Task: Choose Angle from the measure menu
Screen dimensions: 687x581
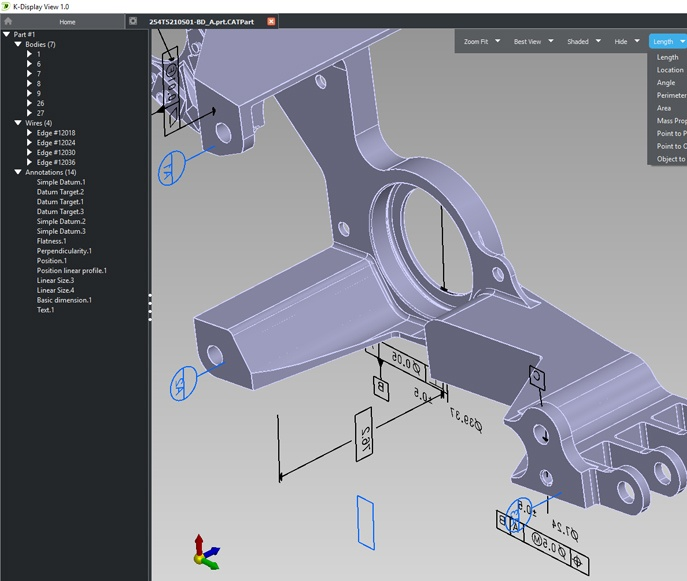Action: point(666,83)
